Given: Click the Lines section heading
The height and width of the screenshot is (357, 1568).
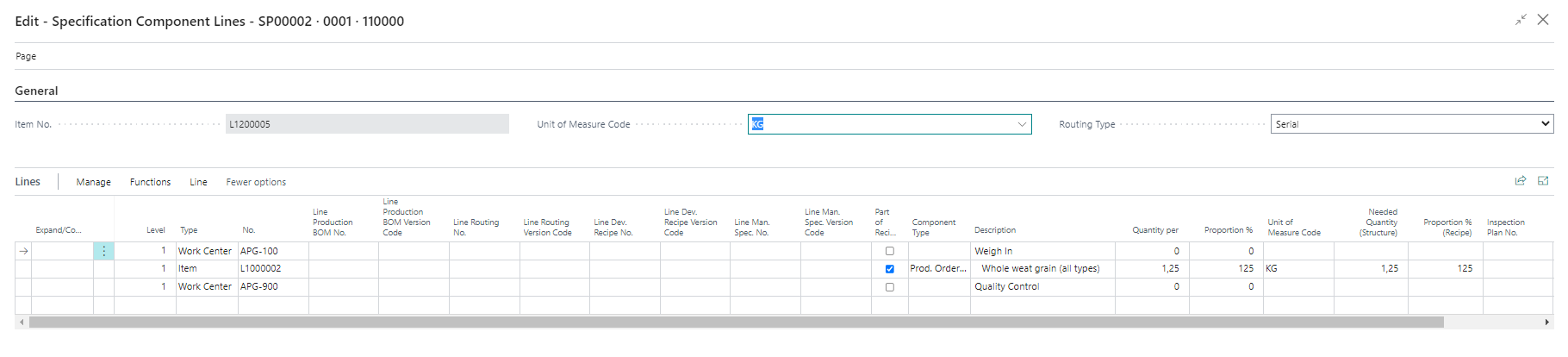Looking at the screenshot, I should tap(28, 181).
